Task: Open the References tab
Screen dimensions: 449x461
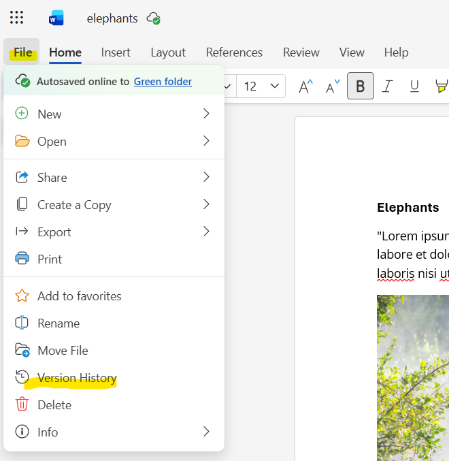Action: pos(234,52)
